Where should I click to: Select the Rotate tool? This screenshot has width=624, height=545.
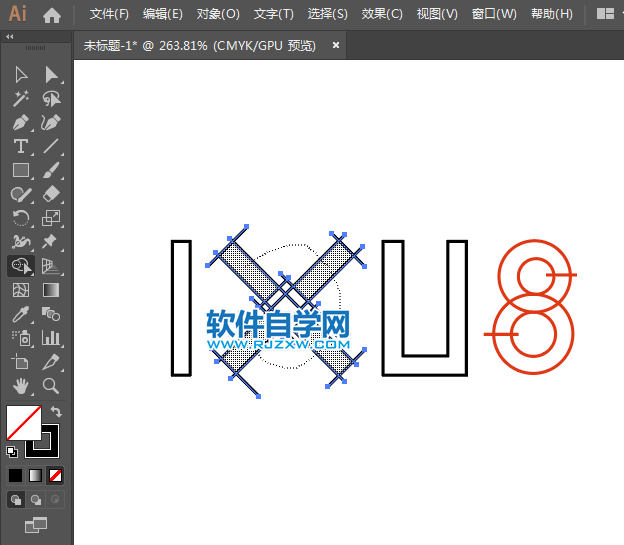click(21, 218)
